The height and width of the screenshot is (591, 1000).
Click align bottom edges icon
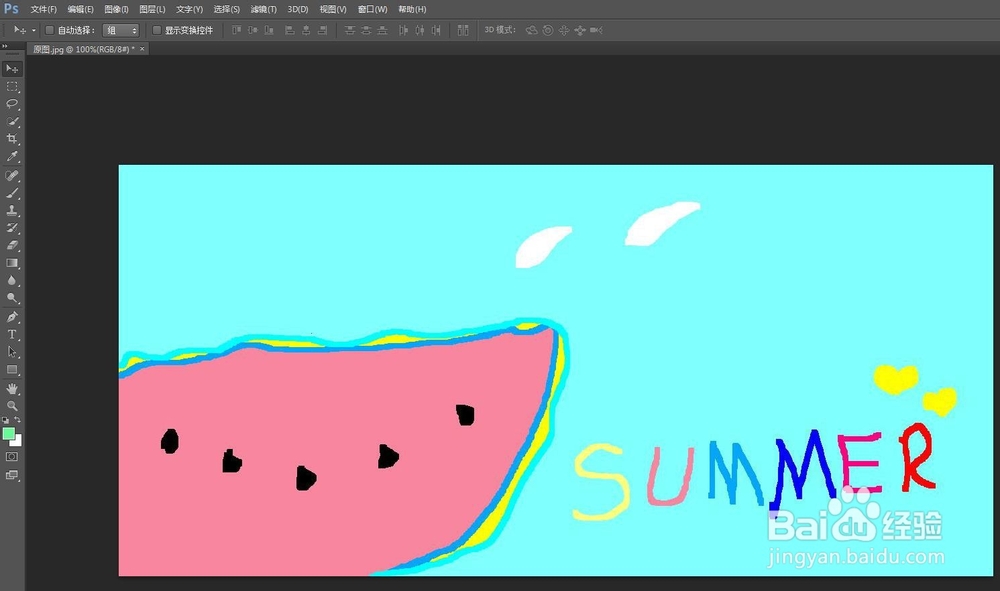coord(269,30)
